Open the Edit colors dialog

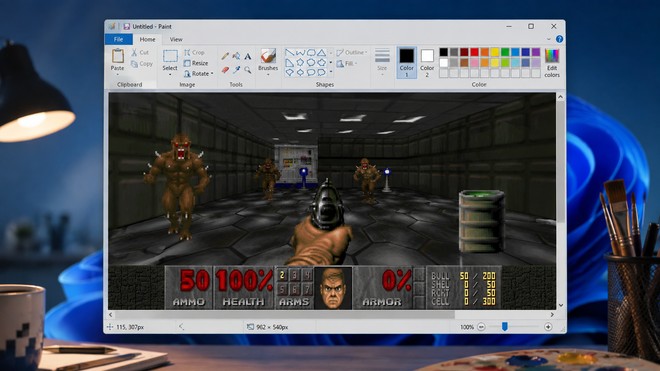click(552, 63)
